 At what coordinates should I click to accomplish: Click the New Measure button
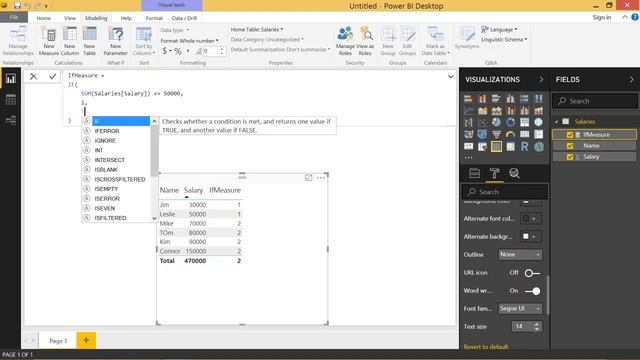(x=49, y=41)
